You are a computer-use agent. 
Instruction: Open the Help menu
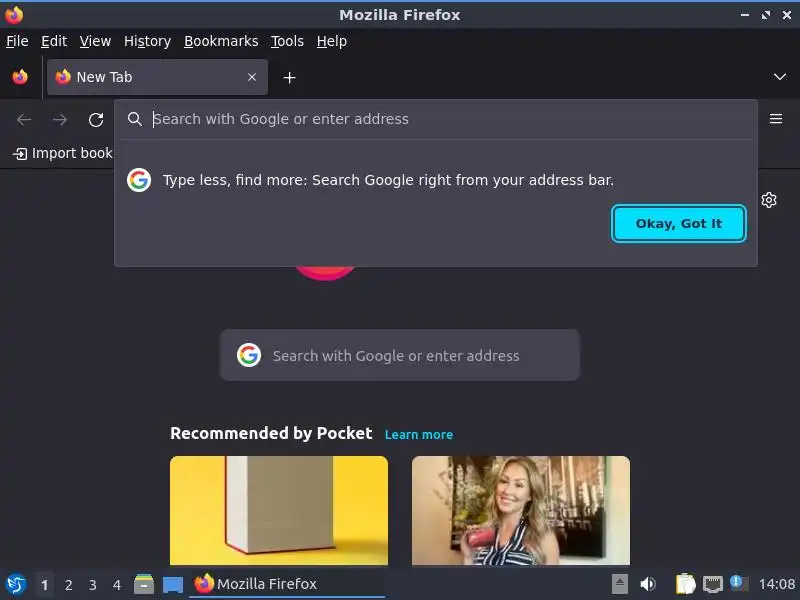click(332, 41)
